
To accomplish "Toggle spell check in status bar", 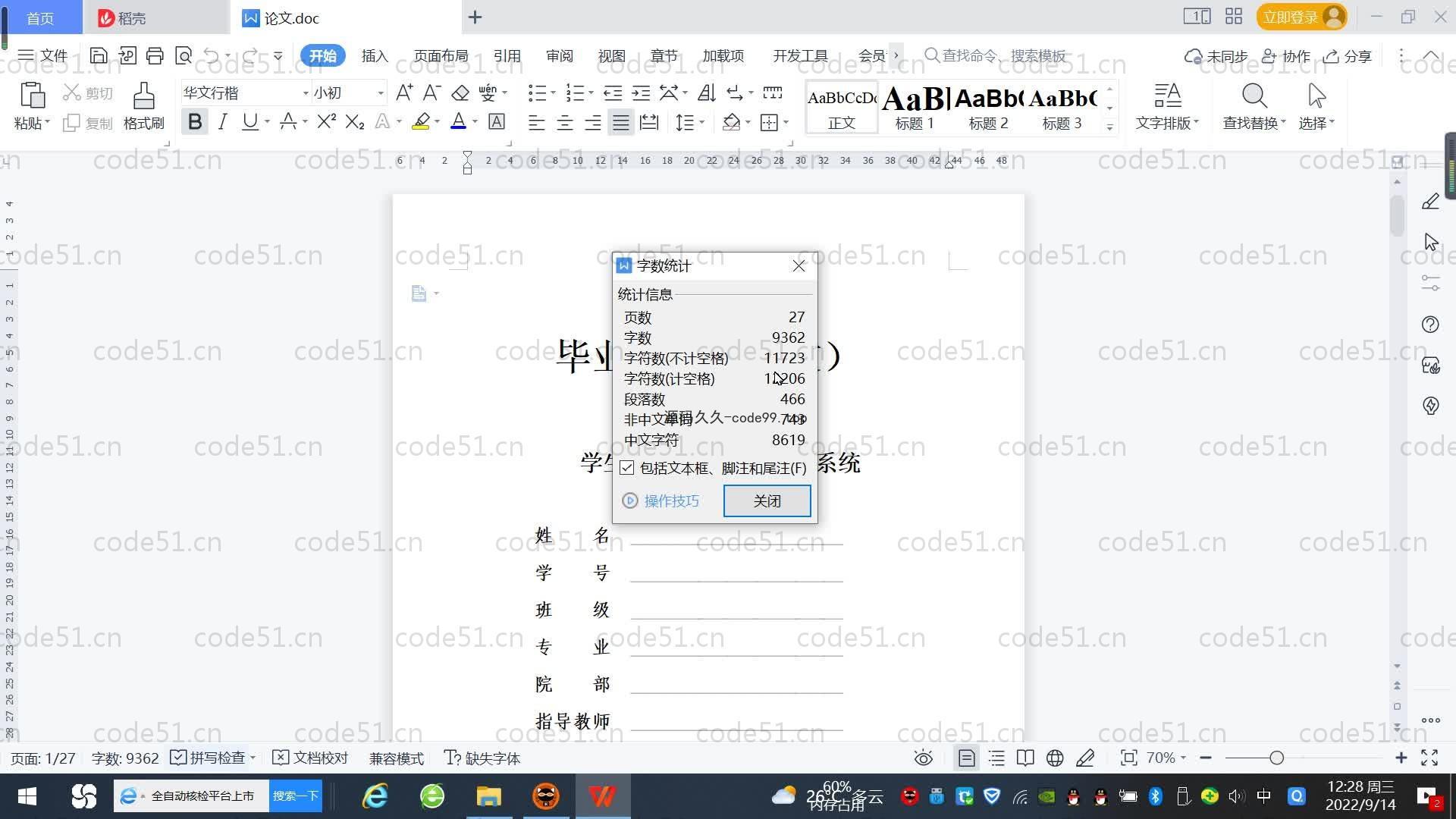I will click(x=209, y=758).
